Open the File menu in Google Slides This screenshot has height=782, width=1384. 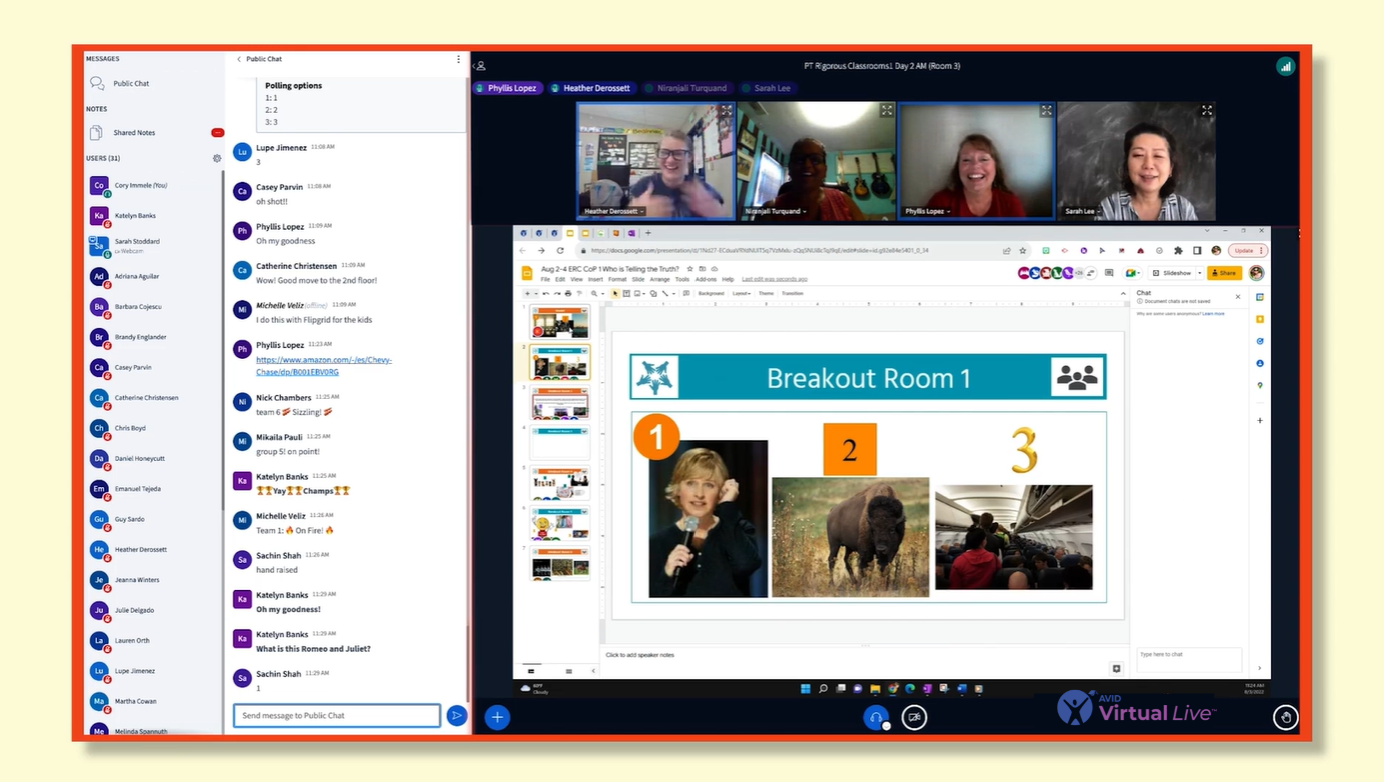(x=545, y=279)
